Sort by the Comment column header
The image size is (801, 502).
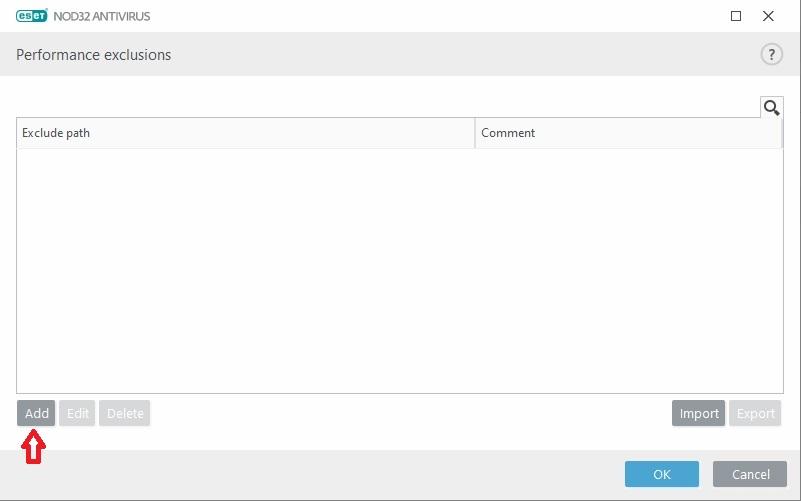[x=628, y=133]
